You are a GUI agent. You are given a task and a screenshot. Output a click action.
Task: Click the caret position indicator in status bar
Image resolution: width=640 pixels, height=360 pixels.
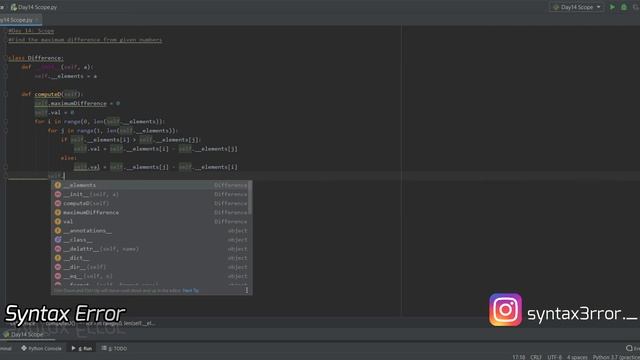(x=518, y=357)
